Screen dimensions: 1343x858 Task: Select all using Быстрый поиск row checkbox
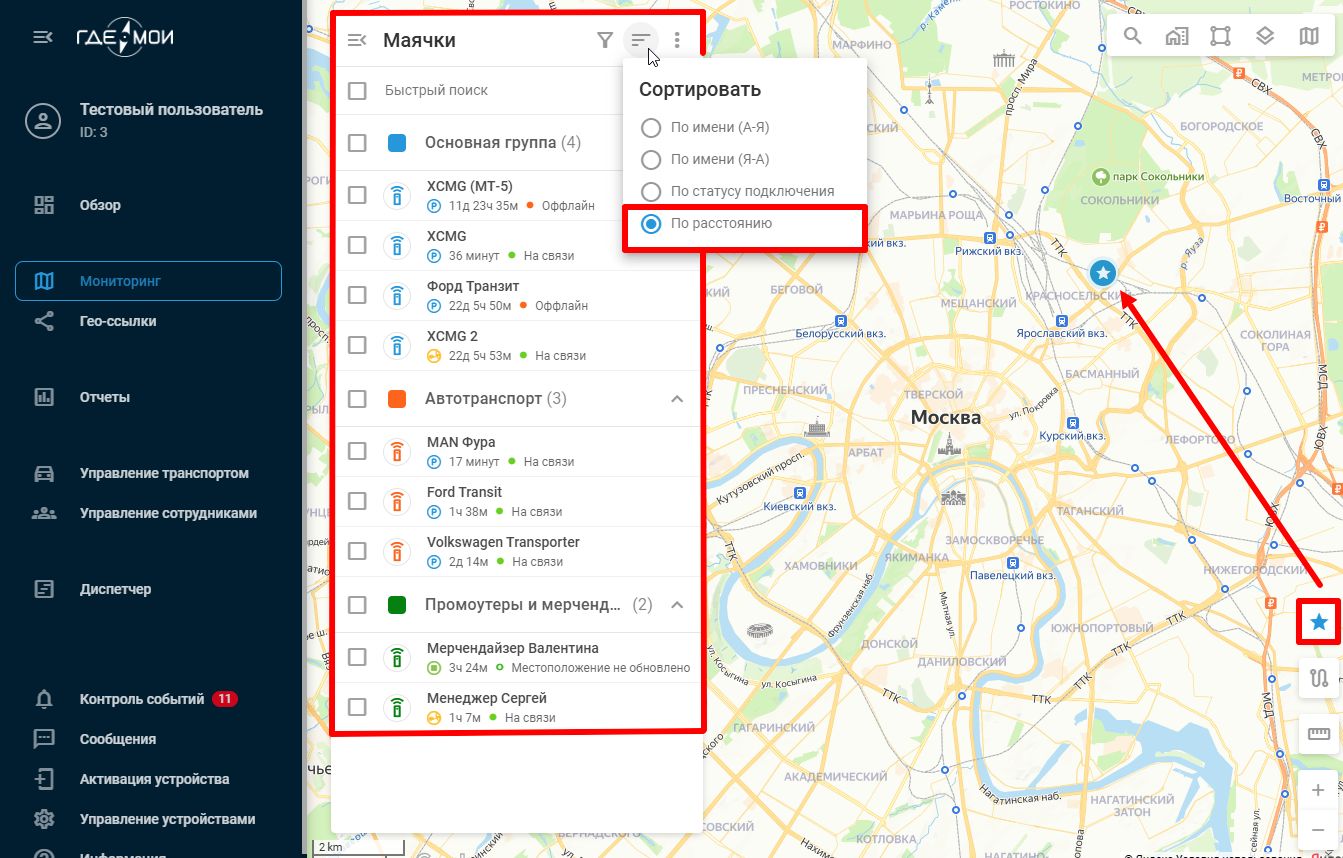tap(357, 91)
